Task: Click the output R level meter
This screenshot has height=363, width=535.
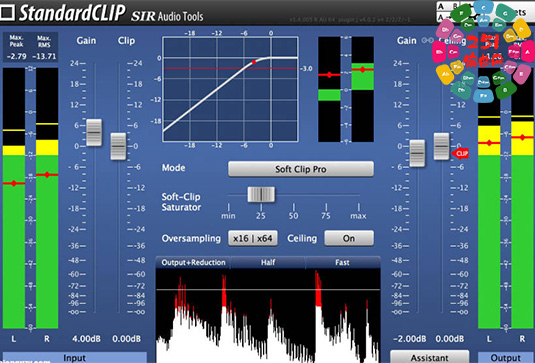Action: point(522,198)
